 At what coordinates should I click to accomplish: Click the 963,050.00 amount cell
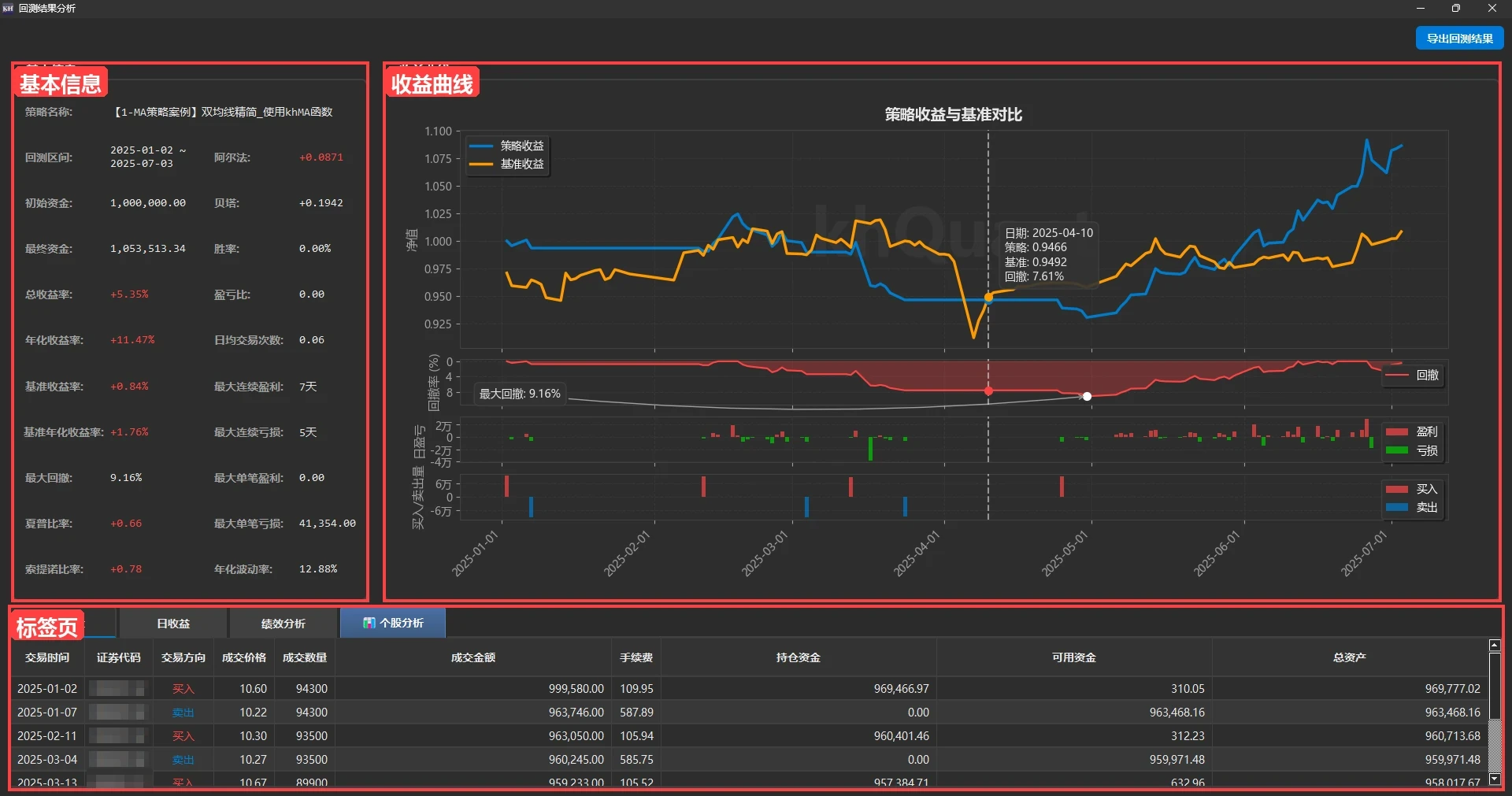(x=473, y=735)
